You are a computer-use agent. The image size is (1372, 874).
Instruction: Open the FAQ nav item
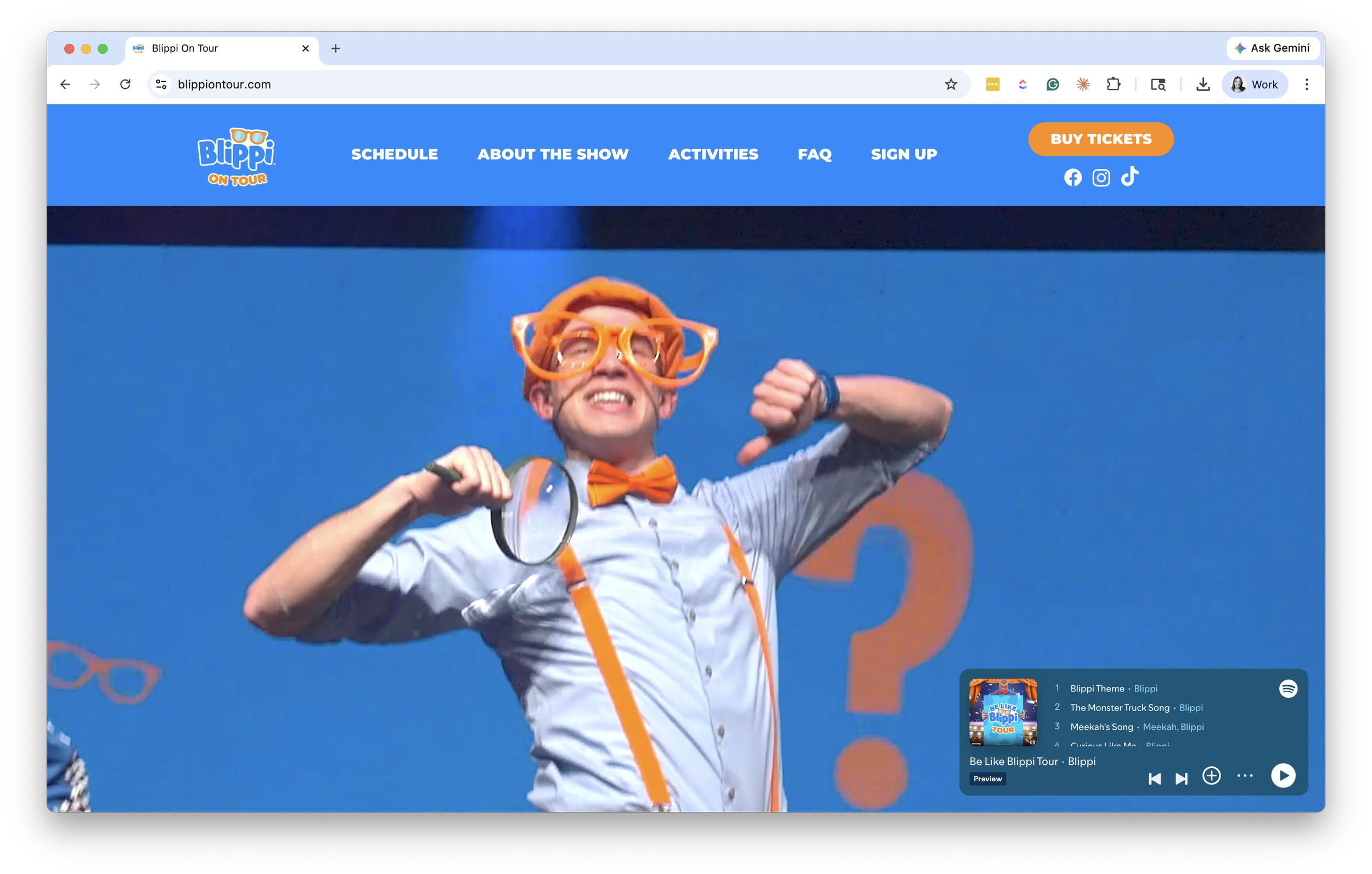point(814,154)
